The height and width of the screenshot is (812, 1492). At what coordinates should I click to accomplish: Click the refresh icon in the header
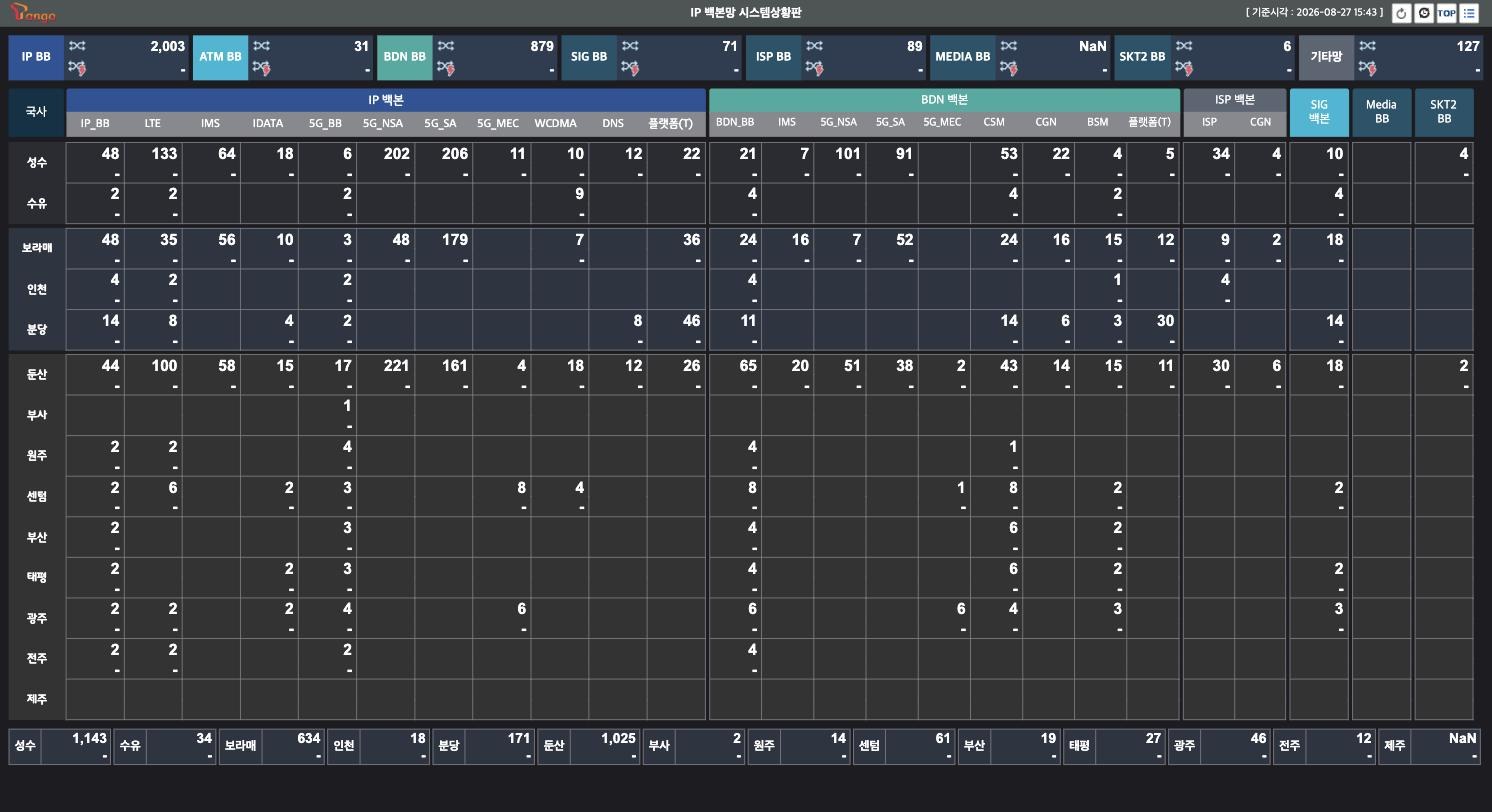click(1401, 13)
